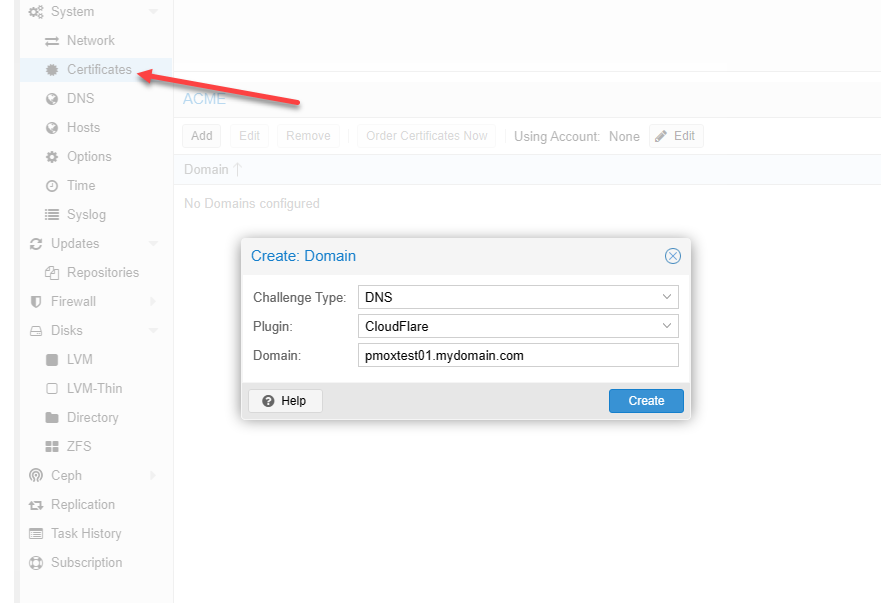Screen dimensions: 881x603
Task: Click the Ceph icon in sidebar
Action: (x=36, y=476)
